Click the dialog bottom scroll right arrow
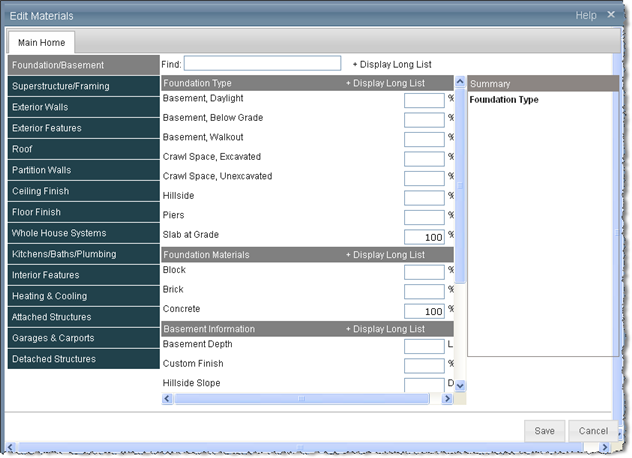632x458 pixels. click(x=604, y=447)
